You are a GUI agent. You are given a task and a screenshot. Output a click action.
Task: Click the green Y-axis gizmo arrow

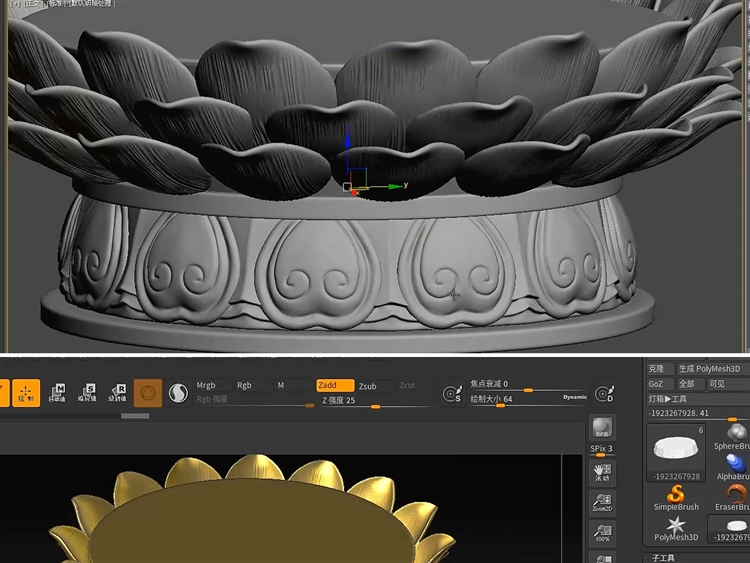coord(396,186)
